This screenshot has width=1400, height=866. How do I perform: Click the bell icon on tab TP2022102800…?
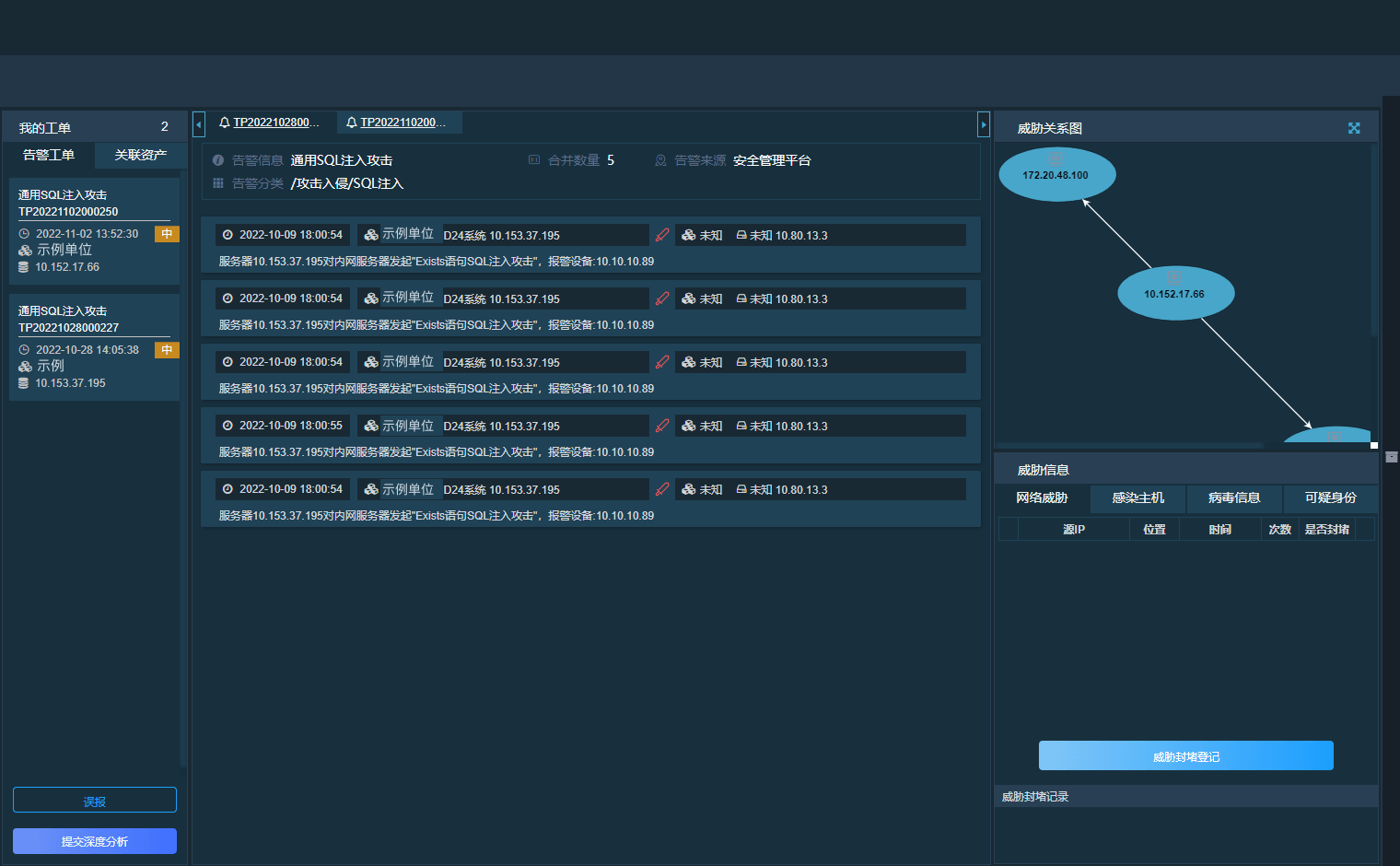(224, 123)
